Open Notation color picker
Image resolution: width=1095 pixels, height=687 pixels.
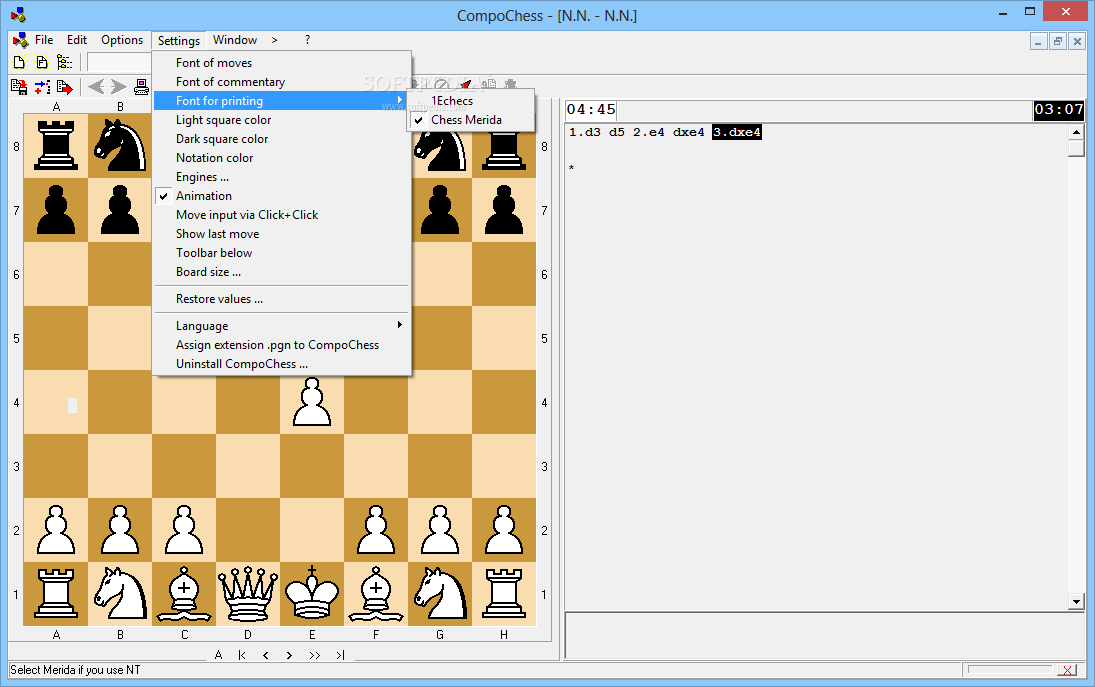click(x=282, y=158)
